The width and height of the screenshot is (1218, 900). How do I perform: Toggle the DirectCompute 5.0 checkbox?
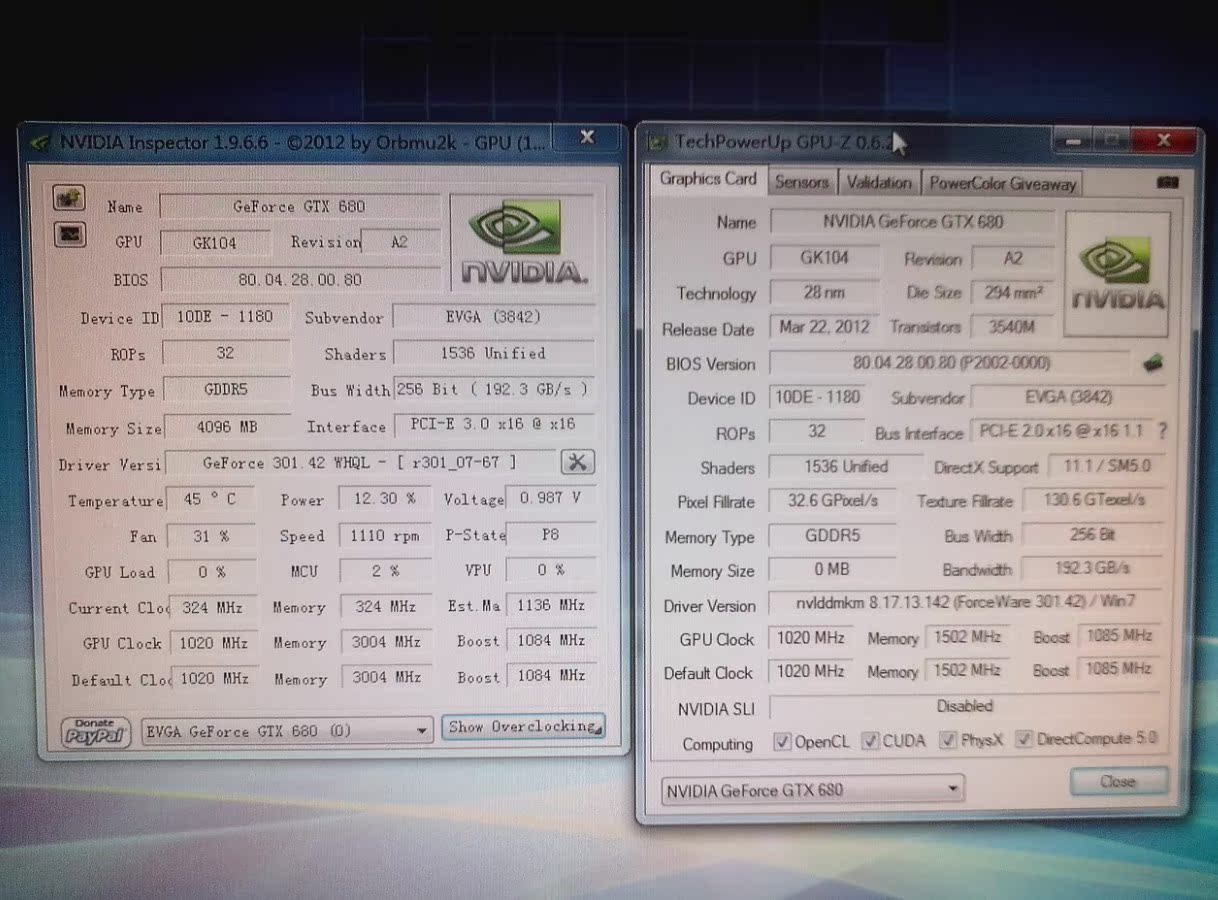pyautogui.click(x=1023, y=739)
